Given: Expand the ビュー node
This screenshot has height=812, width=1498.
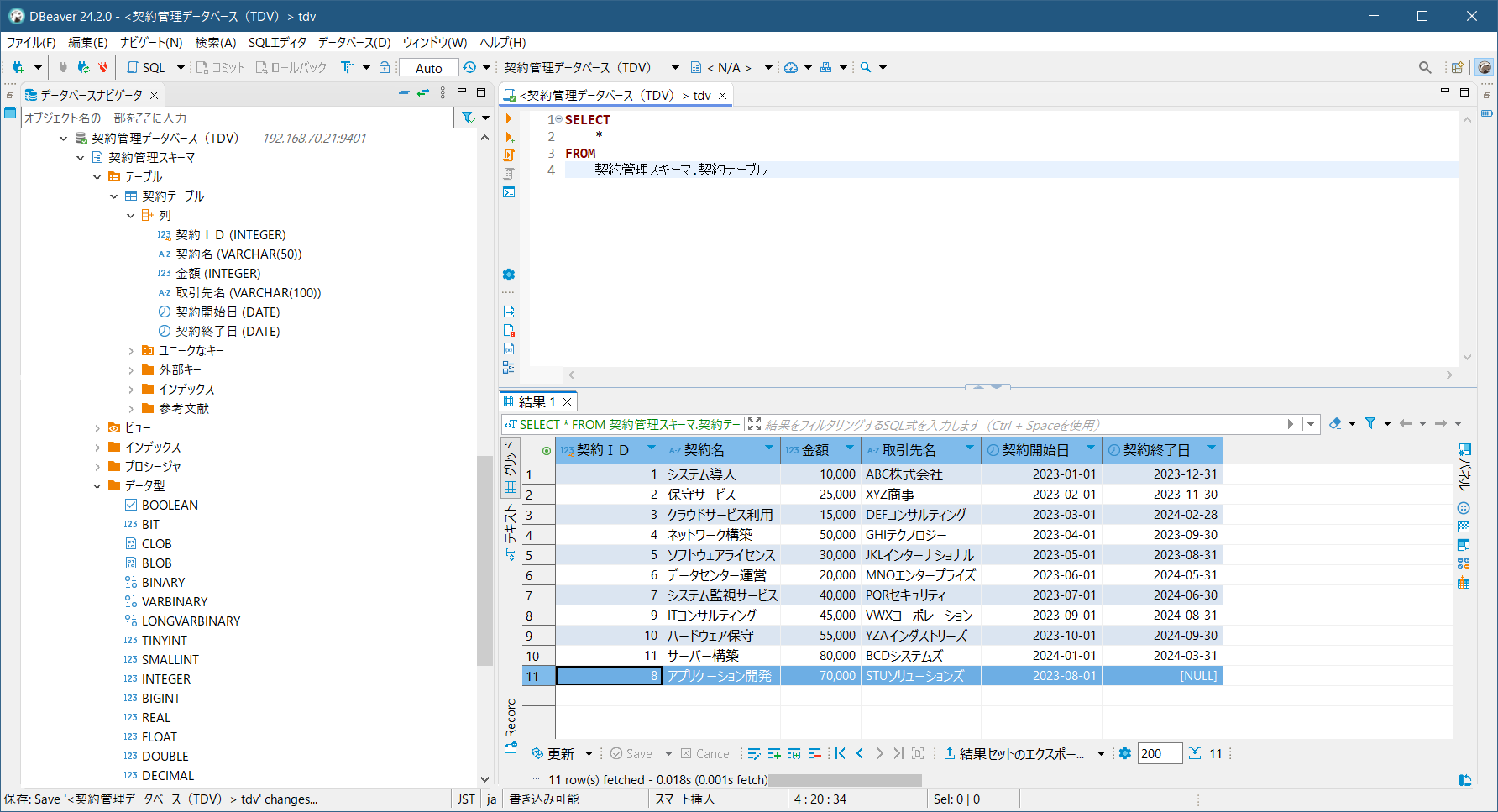Looking at the screenshot, I should tap(97, 427).
